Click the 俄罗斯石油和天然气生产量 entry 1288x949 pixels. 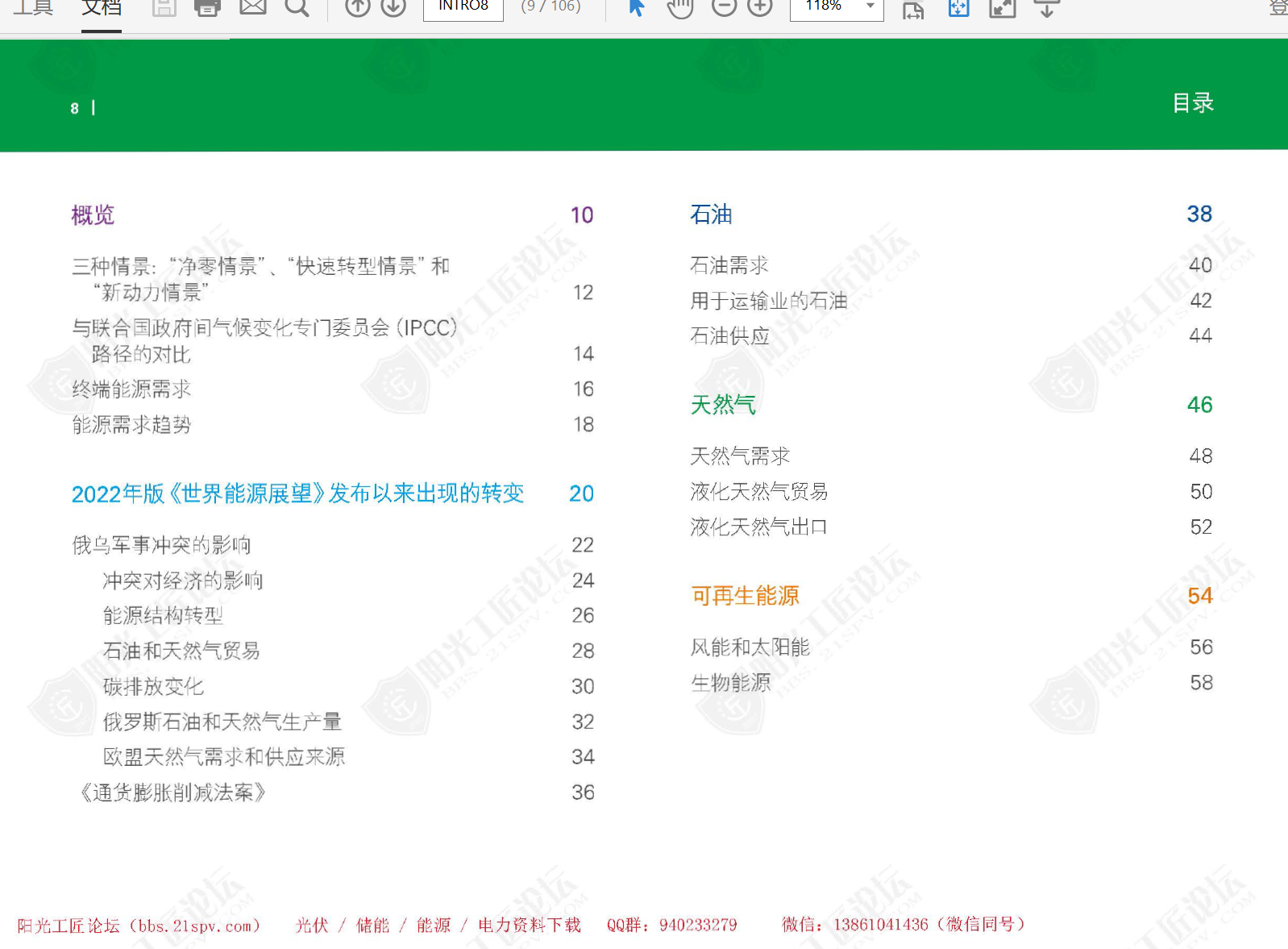(x=222, y=722)
